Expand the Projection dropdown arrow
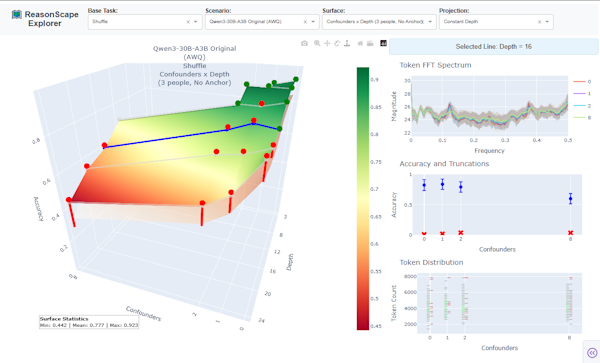The image size is (600, 363). (547, 22)
